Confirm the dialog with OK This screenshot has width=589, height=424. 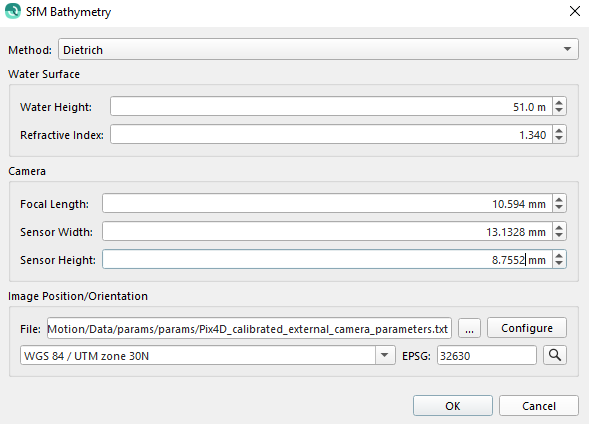(453, 406)
